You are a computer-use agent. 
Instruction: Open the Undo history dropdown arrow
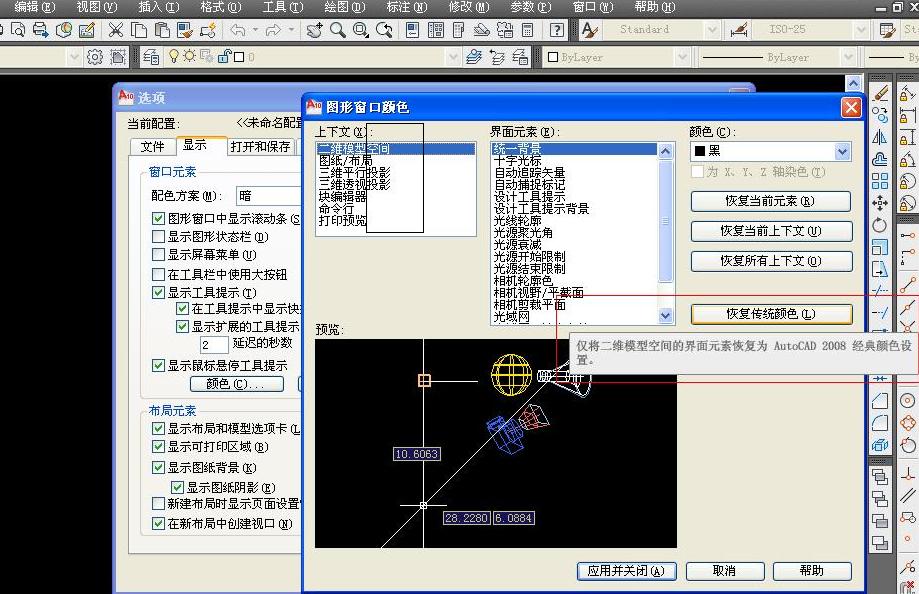point(256,29)
